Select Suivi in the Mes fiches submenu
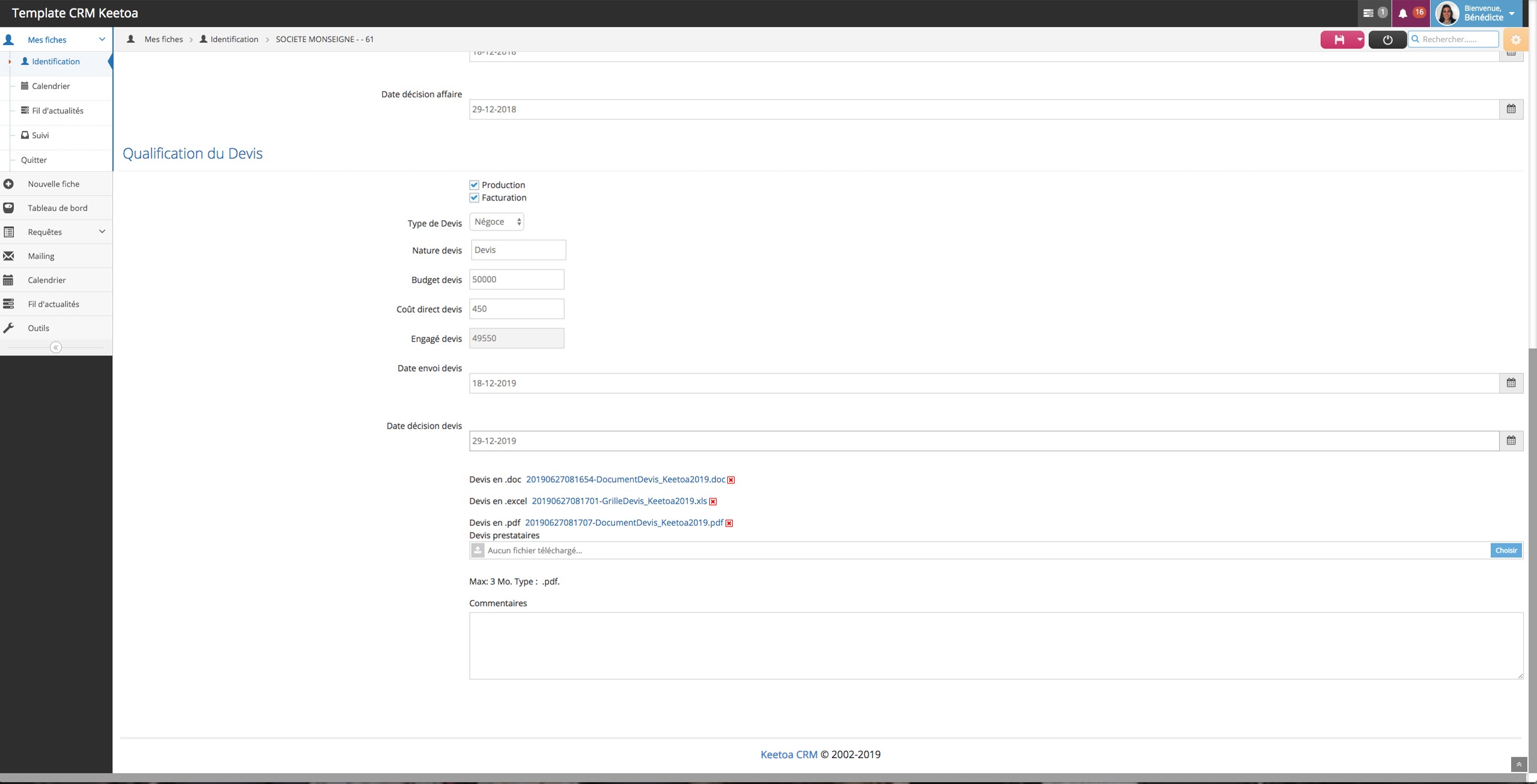This screenshot has width=1537, height=784. point(40,135)
